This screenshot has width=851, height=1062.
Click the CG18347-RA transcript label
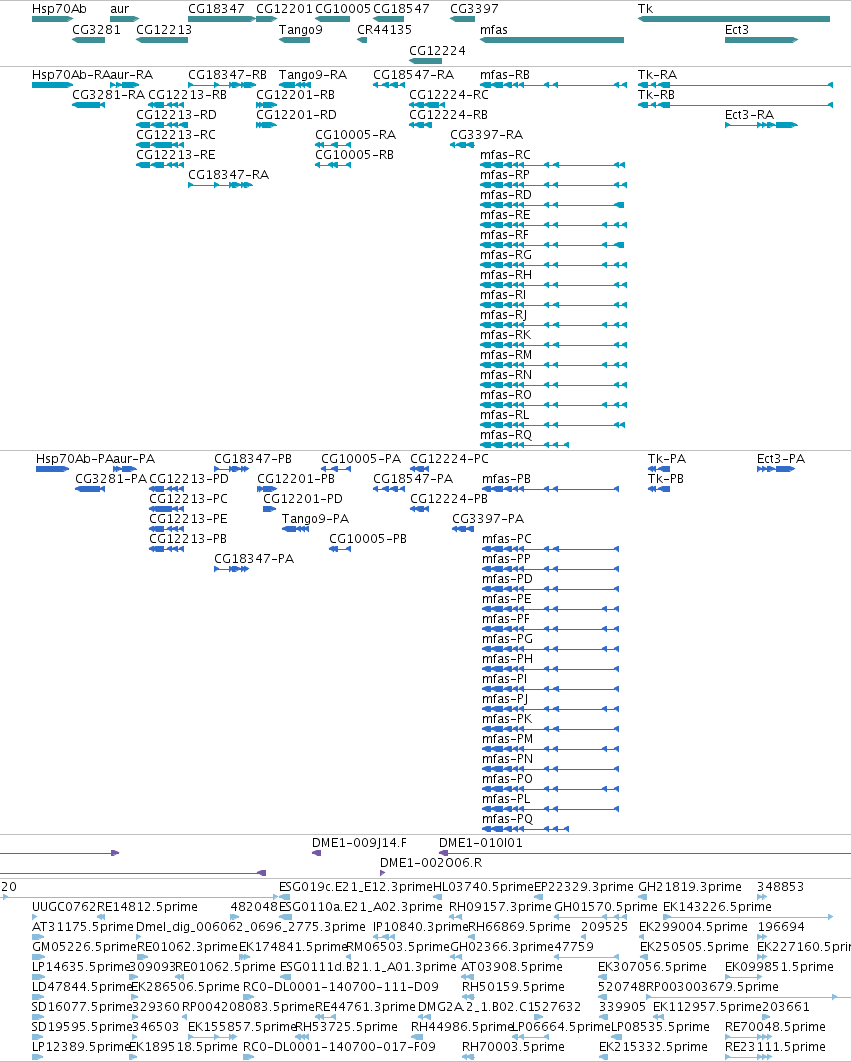pos(228,175)
